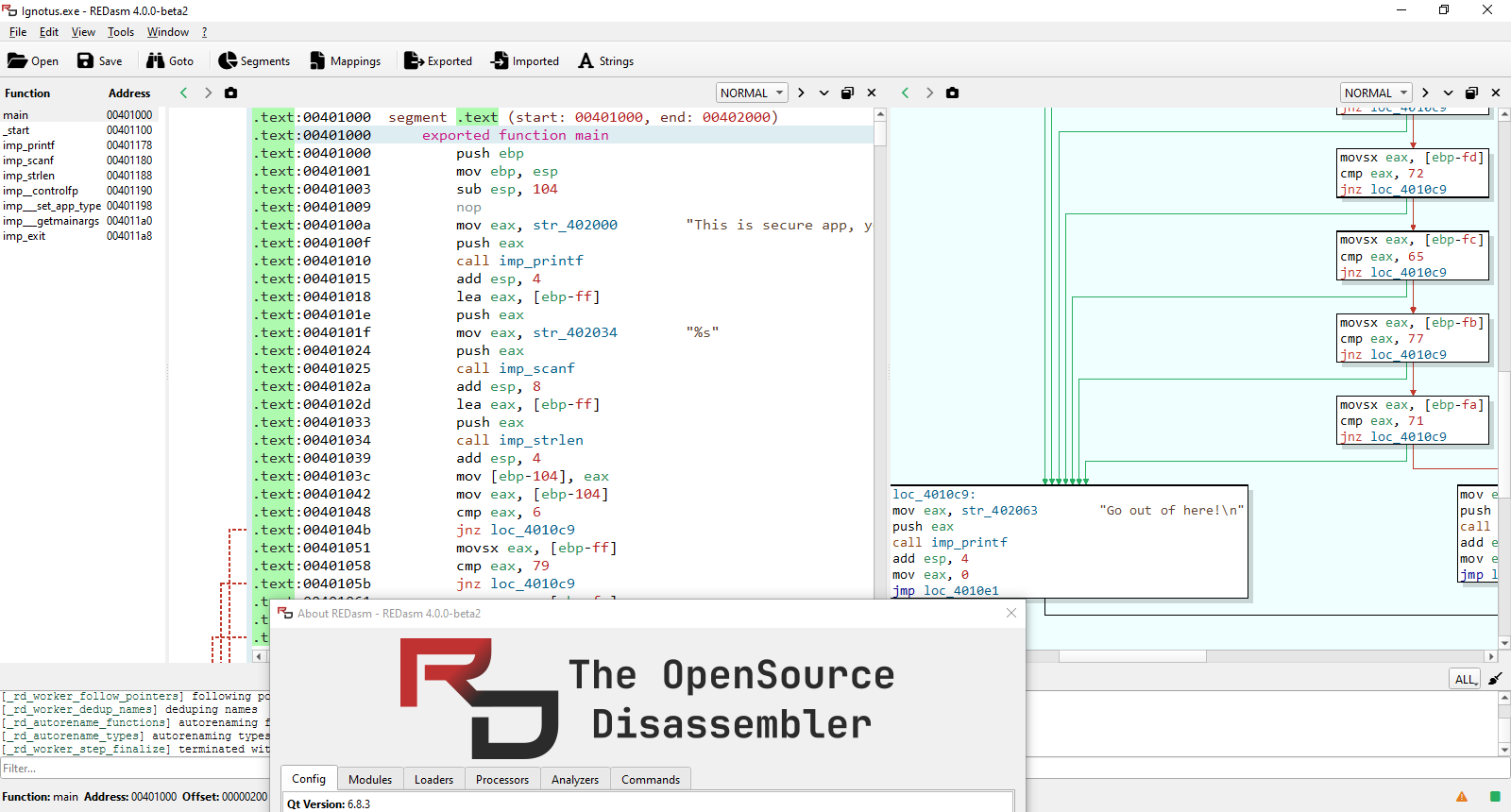Open the Edit menu
This screenshot has width=1511, height=812.
(49, 32)
